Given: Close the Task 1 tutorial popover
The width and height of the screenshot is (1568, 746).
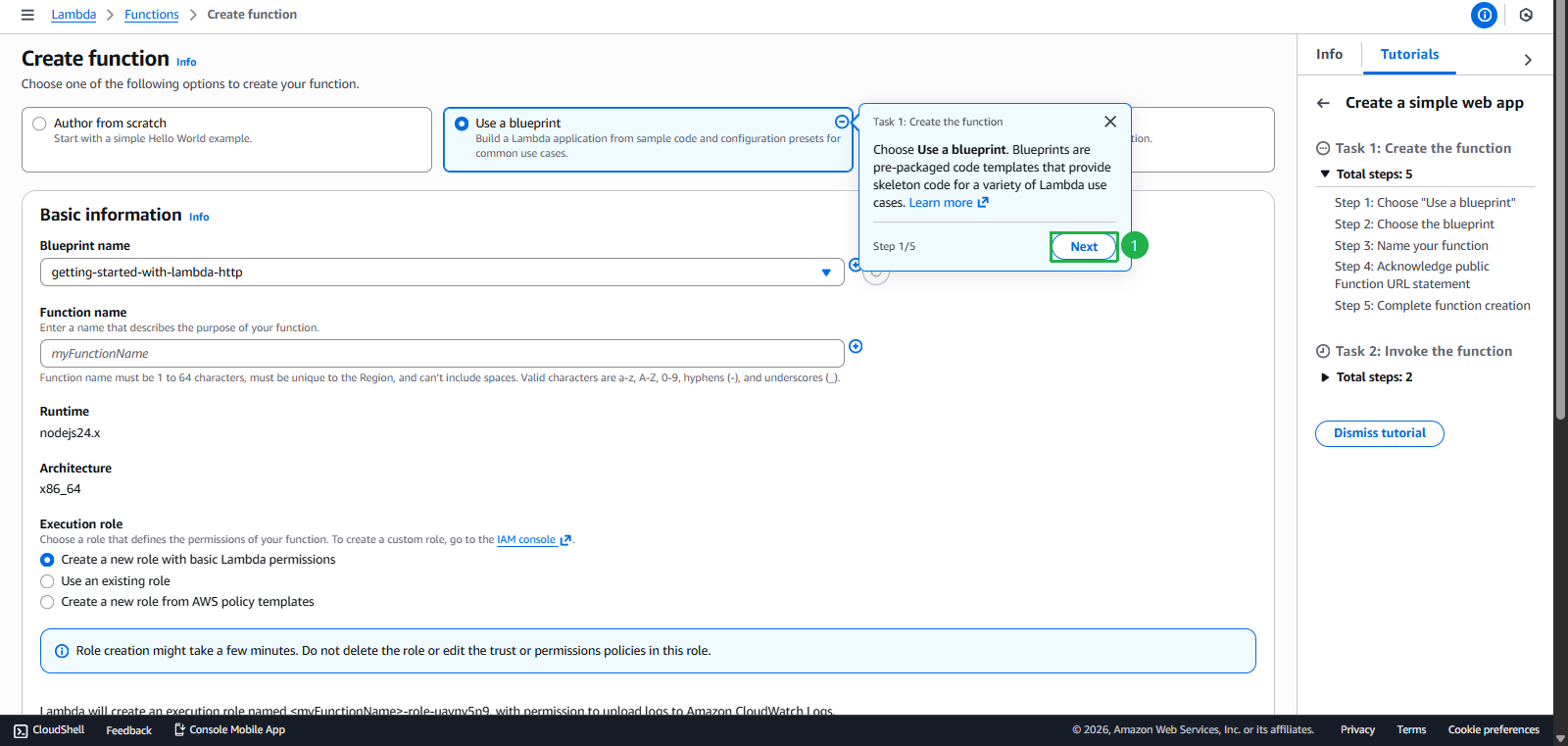Looking at the screenshot, I should 1109,122.
